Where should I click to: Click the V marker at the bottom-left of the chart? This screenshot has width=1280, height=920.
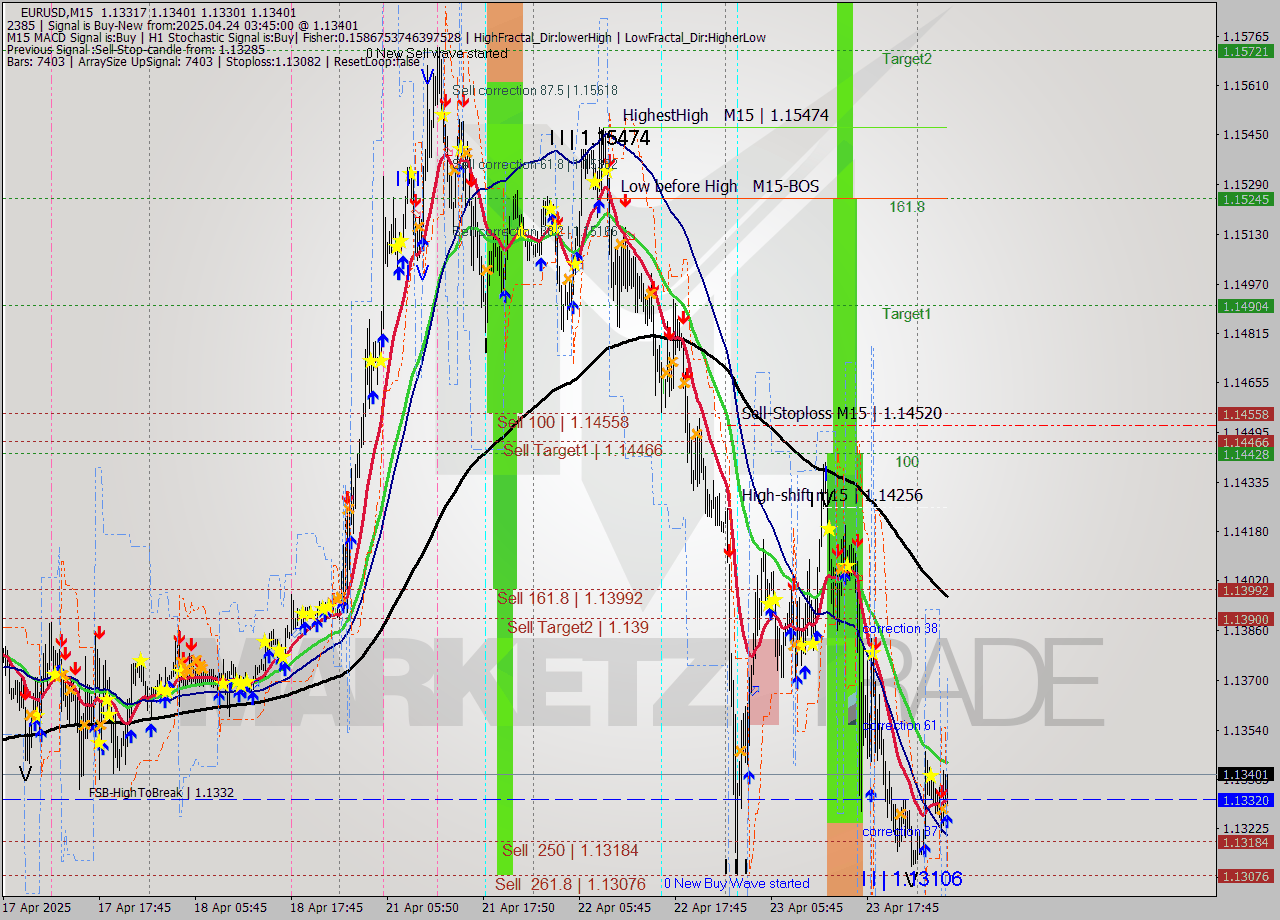point(24,772)
